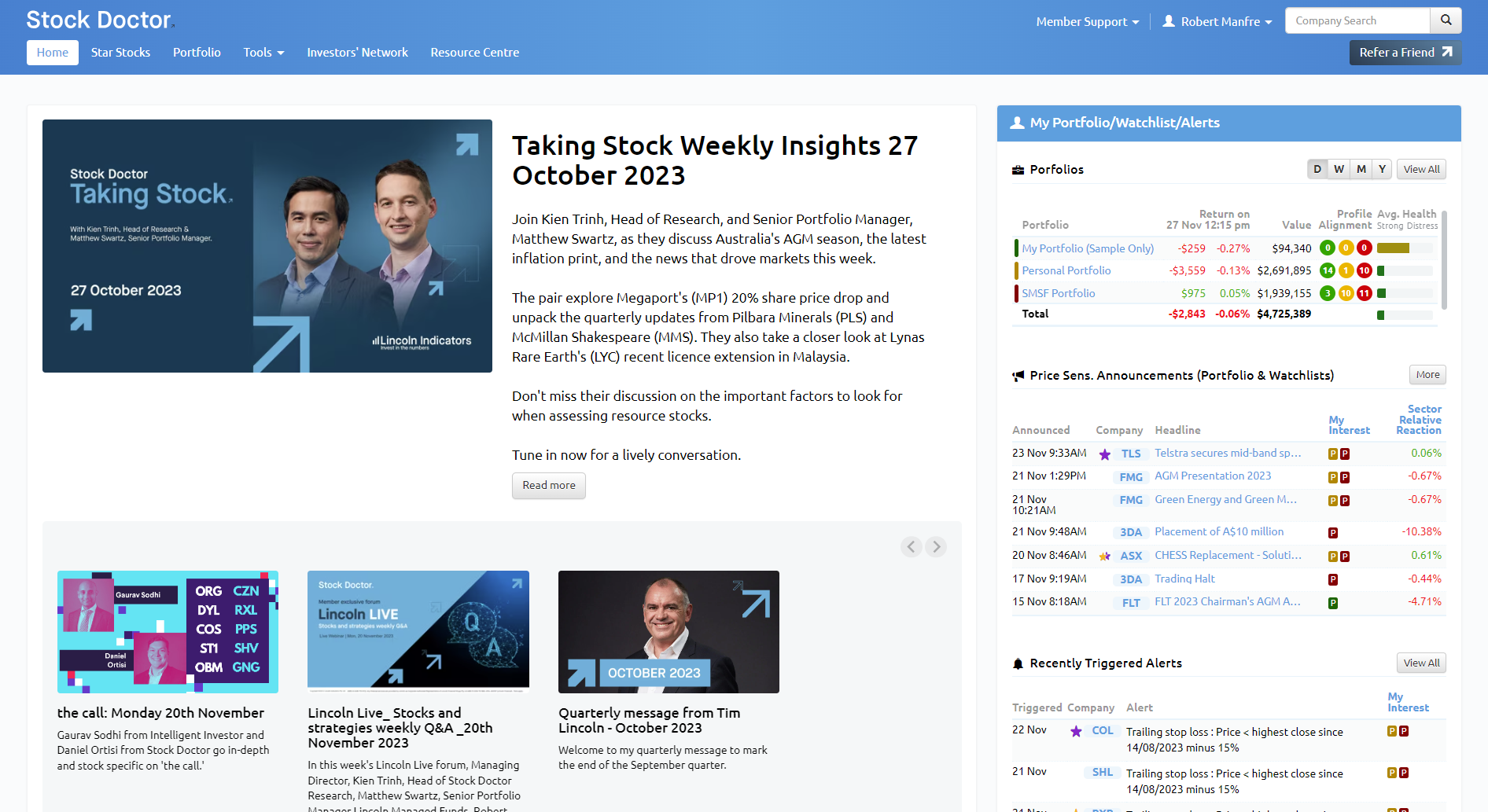This screenshot has width=1488, height=812.
Task: Click the gold star beside ASX
Action: [1105, 557]
